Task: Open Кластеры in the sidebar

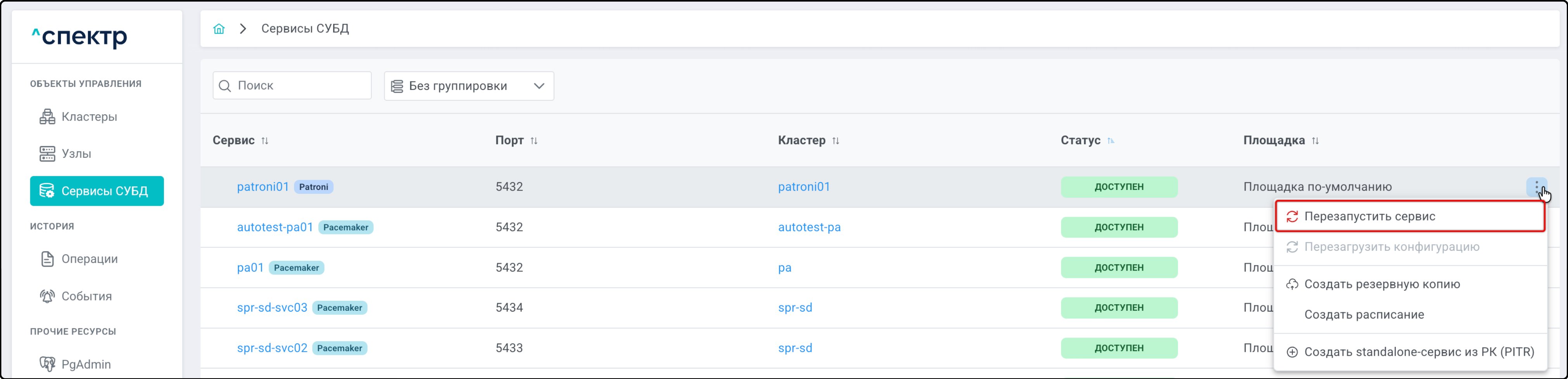Action: click(x=89, y=117)
